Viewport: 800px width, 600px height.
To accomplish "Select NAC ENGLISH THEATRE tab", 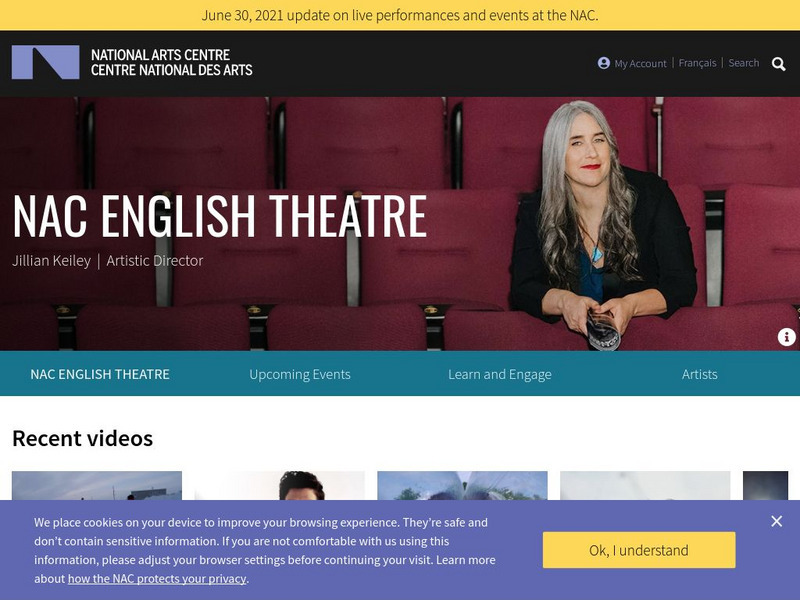I will [100, 374].
